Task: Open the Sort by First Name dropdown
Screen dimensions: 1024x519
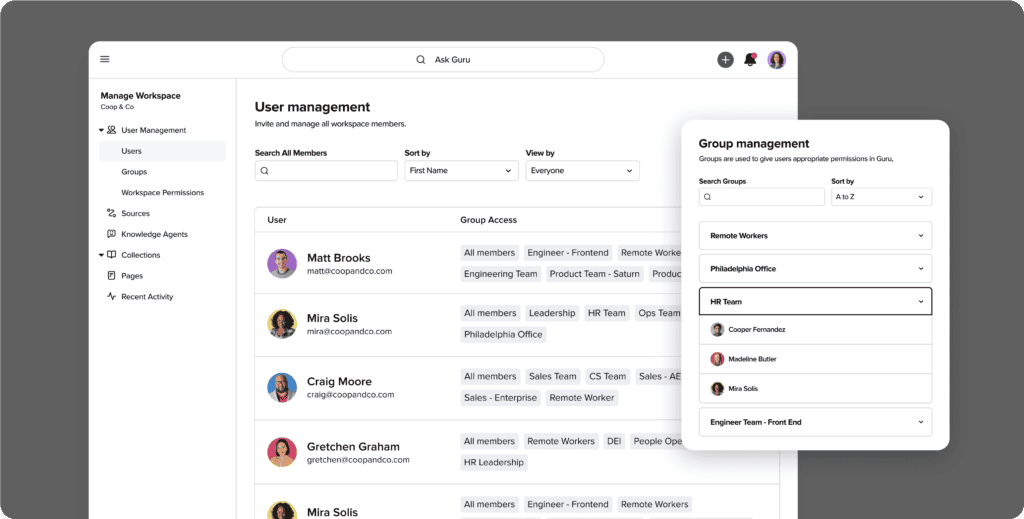Action: click(x=461, y=171)
